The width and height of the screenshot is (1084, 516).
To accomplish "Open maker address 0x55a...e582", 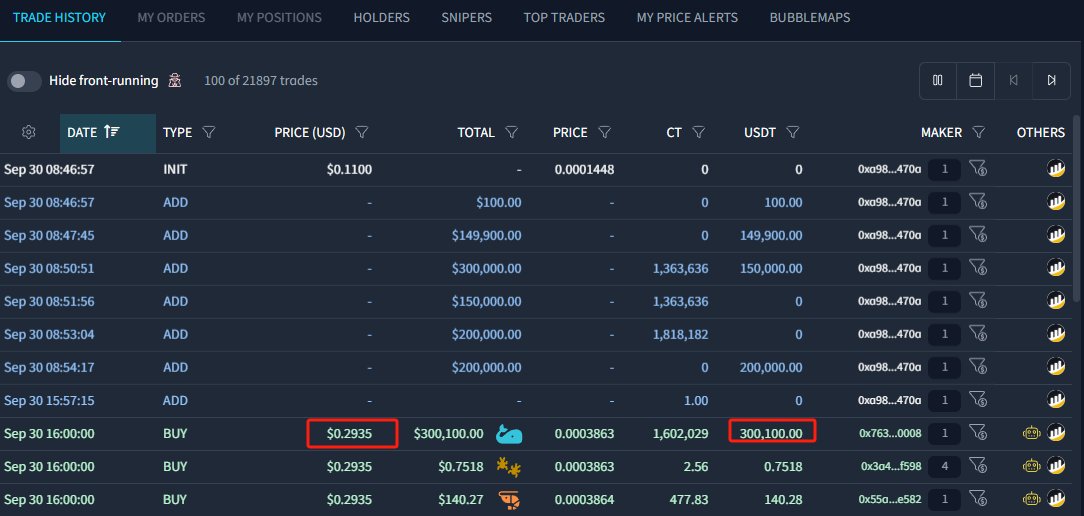I will 890,499.
